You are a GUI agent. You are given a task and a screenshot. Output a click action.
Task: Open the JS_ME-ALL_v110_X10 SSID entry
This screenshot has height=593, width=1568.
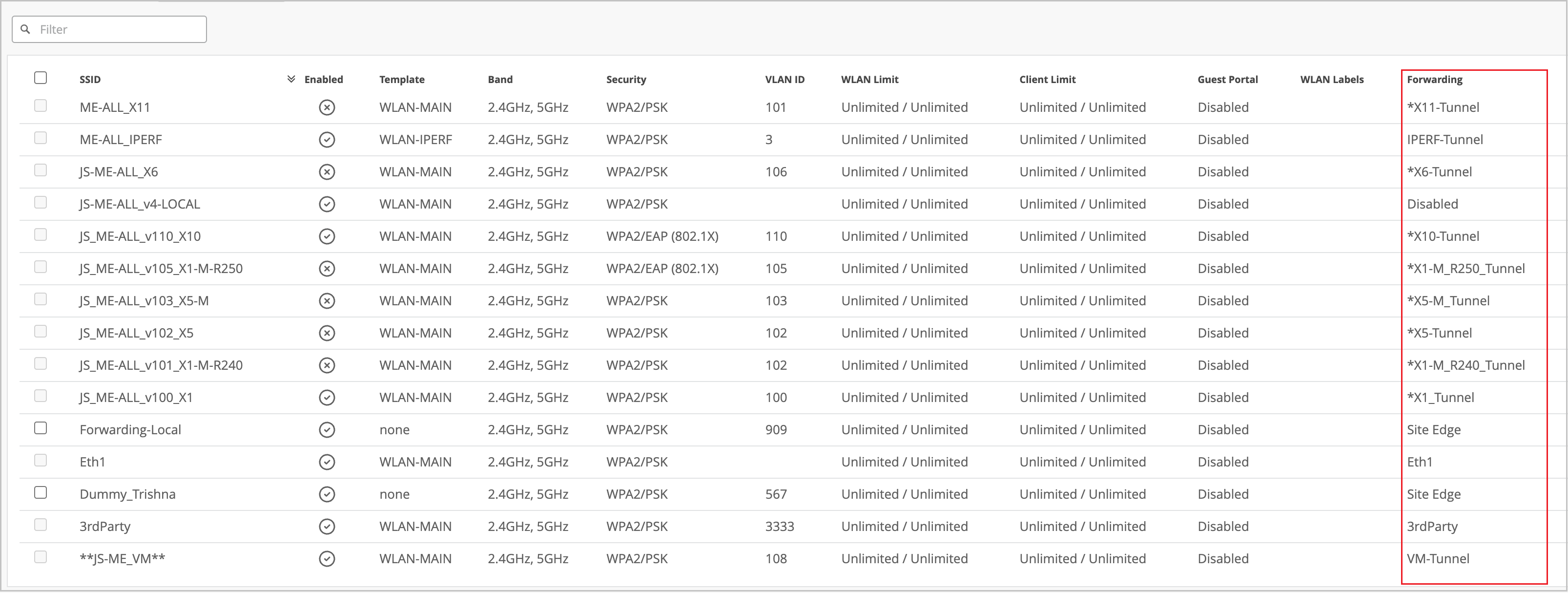140,236
